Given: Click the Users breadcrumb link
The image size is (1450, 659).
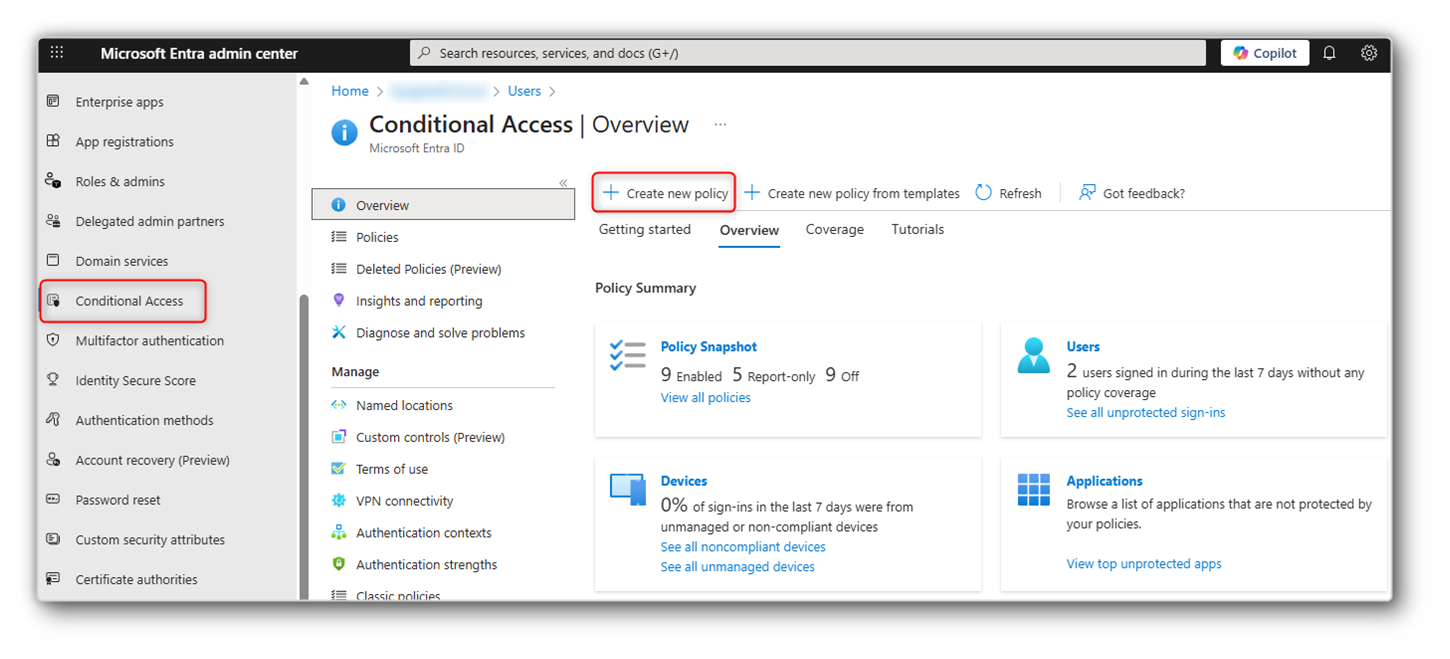Looking at the screenshot, I should coord(524,91).
